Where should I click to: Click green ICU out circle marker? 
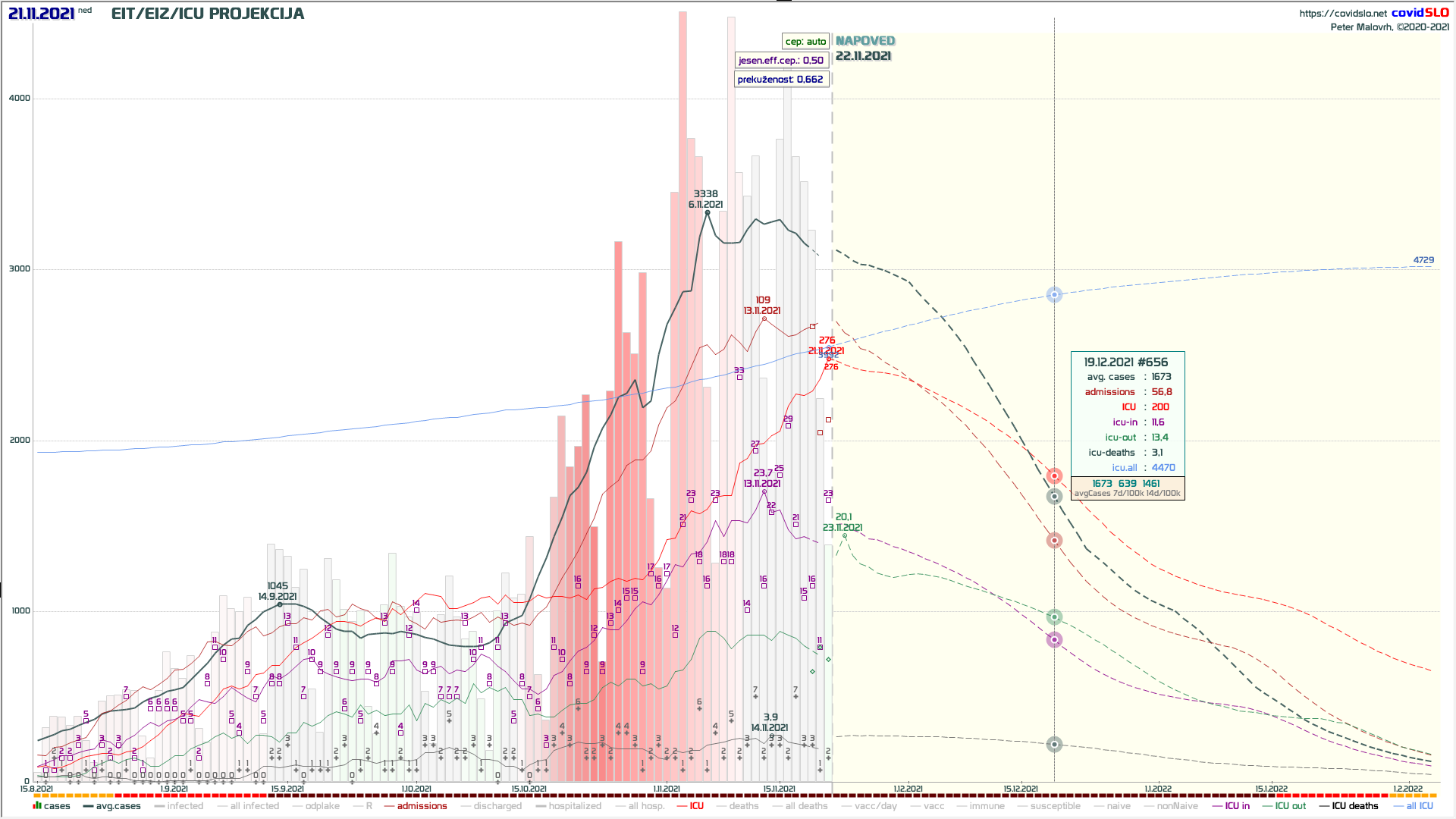pos(1054,617)
